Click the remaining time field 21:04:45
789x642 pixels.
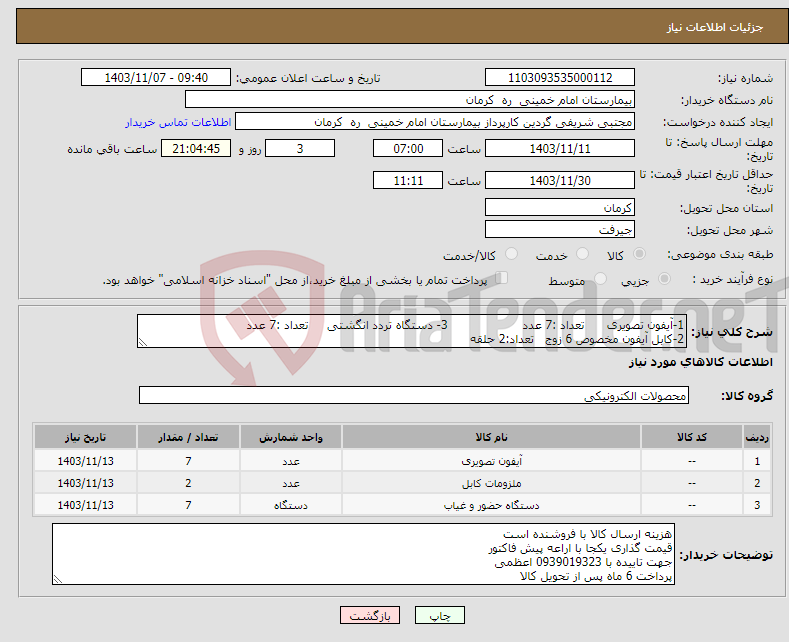[196, 148]
